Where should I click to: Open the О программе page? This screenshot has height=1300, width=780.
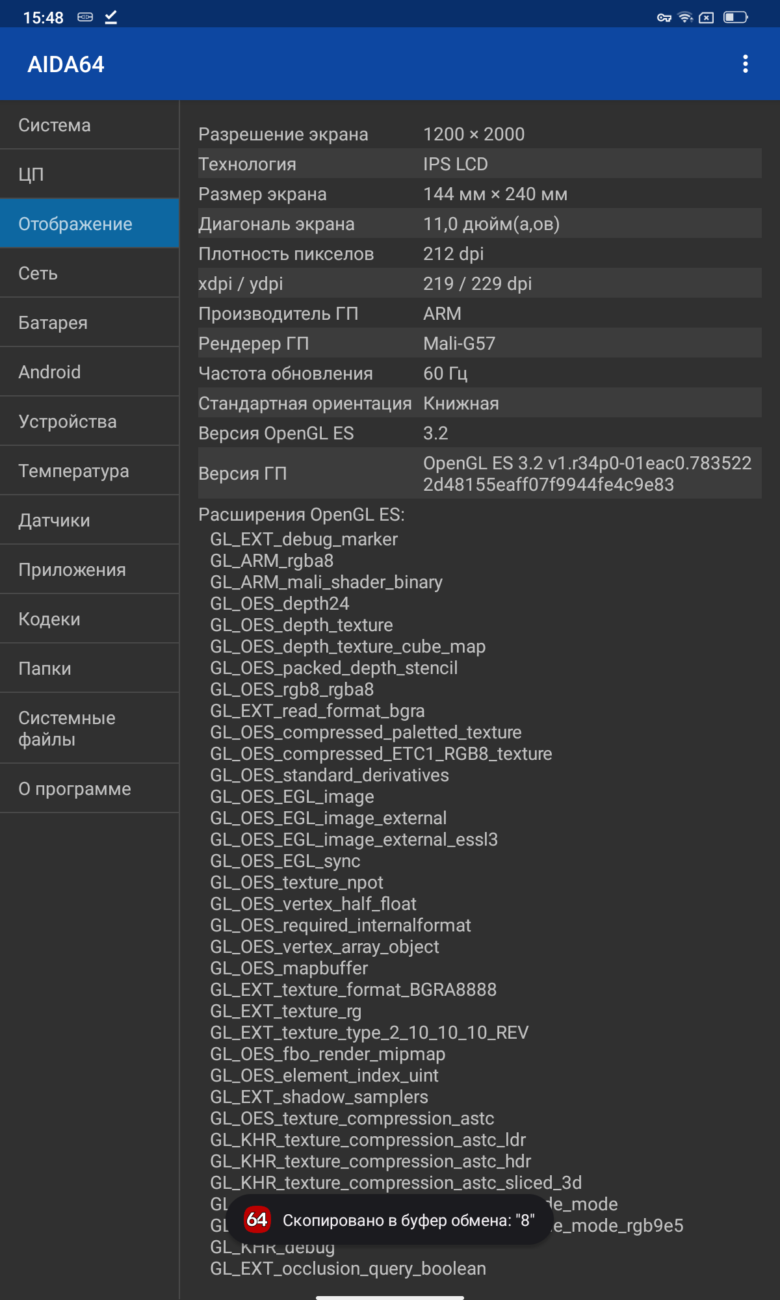(x=90, y=789)
